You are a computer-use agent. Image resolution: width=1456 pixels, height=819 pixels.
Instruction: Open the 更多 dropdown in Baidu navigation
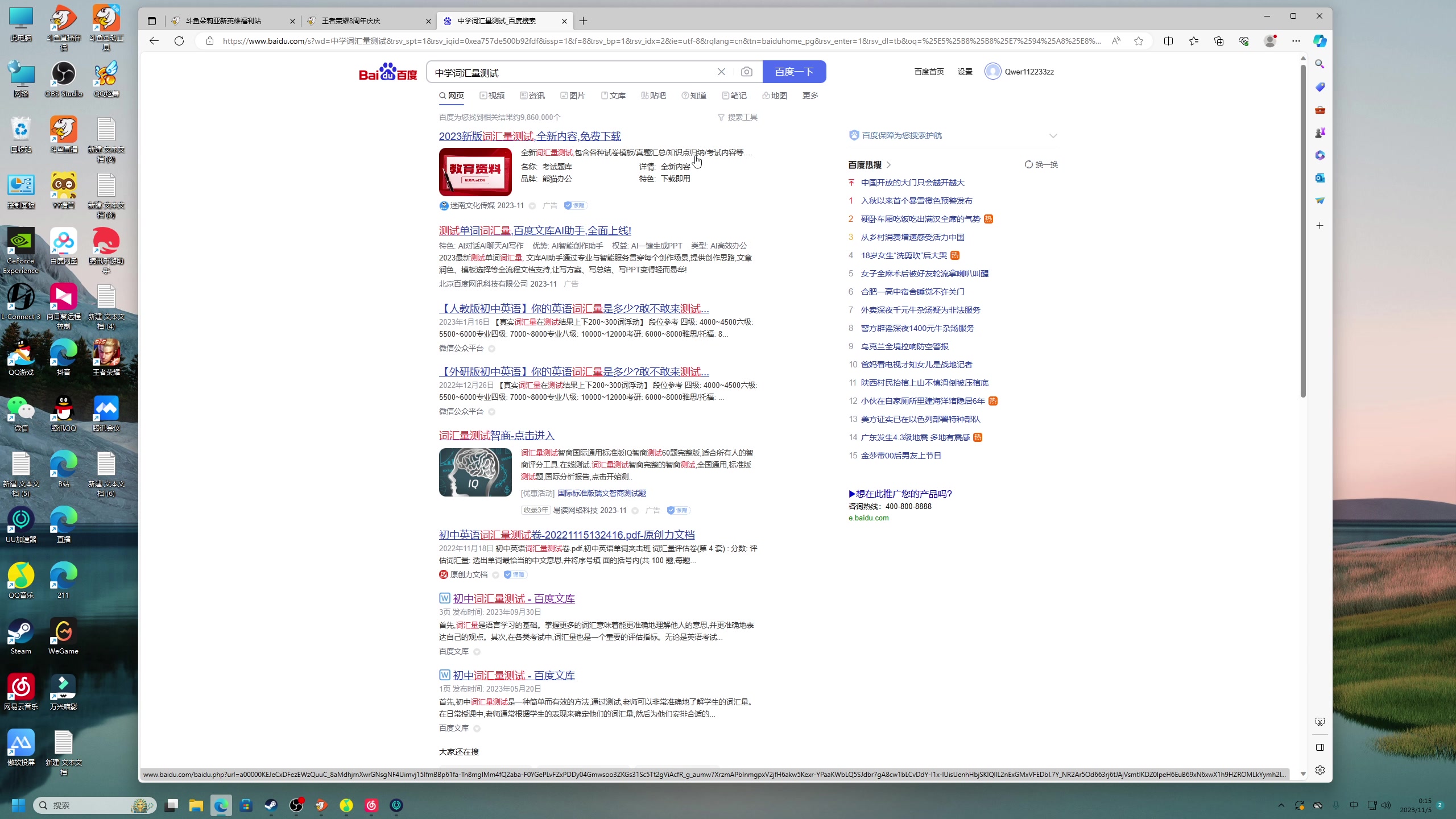[810, 96]
